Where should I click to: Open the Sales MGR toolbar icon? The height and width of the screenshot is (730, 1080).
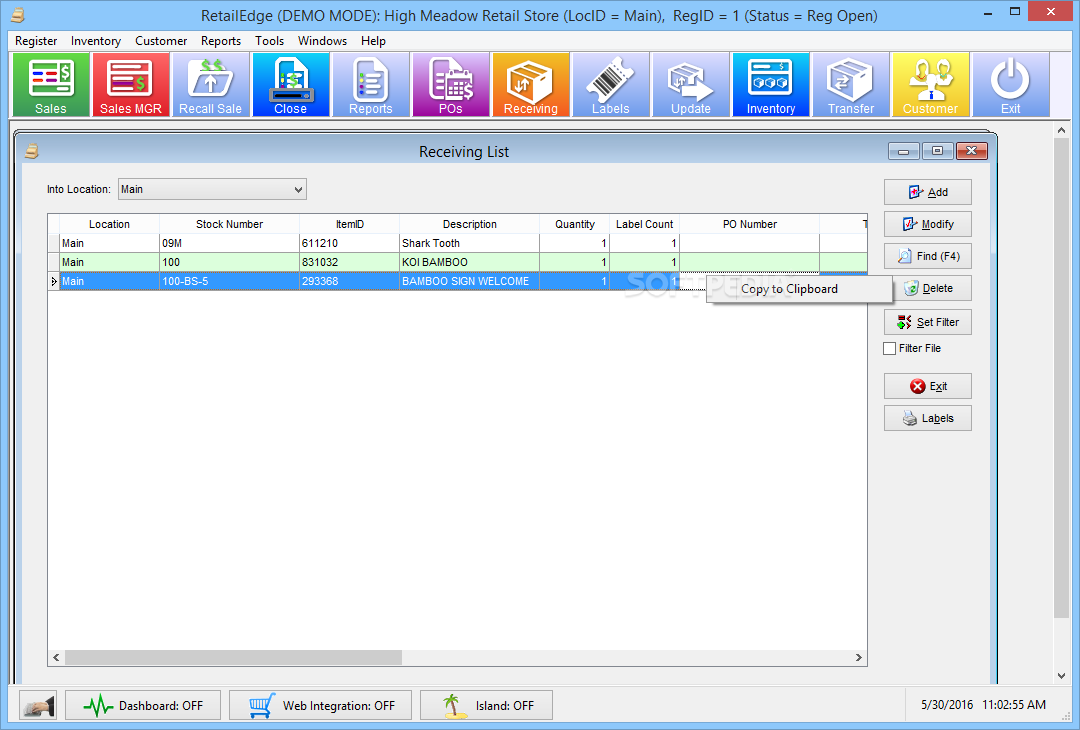131,85
